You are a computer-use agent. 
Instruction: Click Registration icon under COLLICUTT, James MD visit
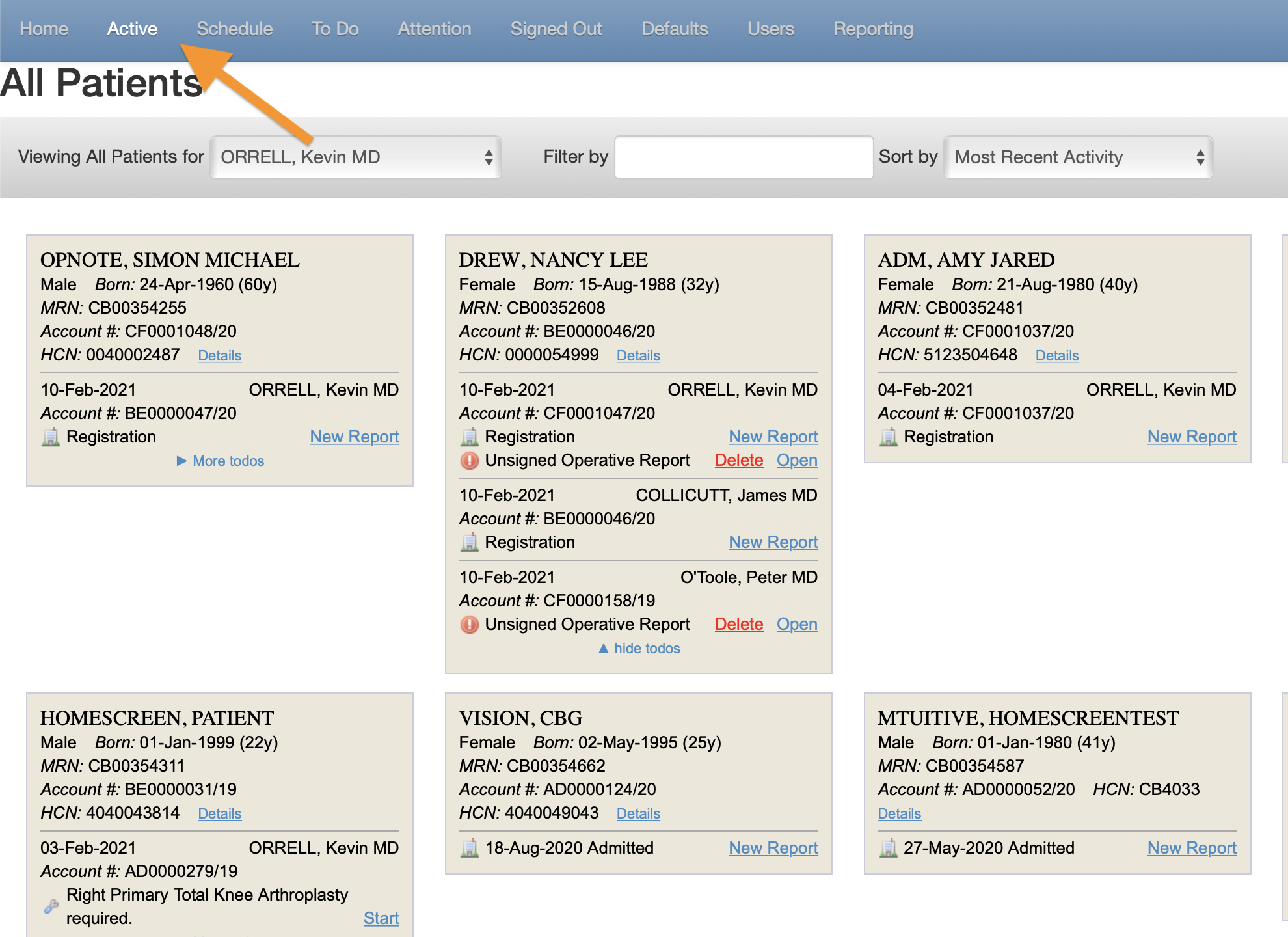pos(469,542)
